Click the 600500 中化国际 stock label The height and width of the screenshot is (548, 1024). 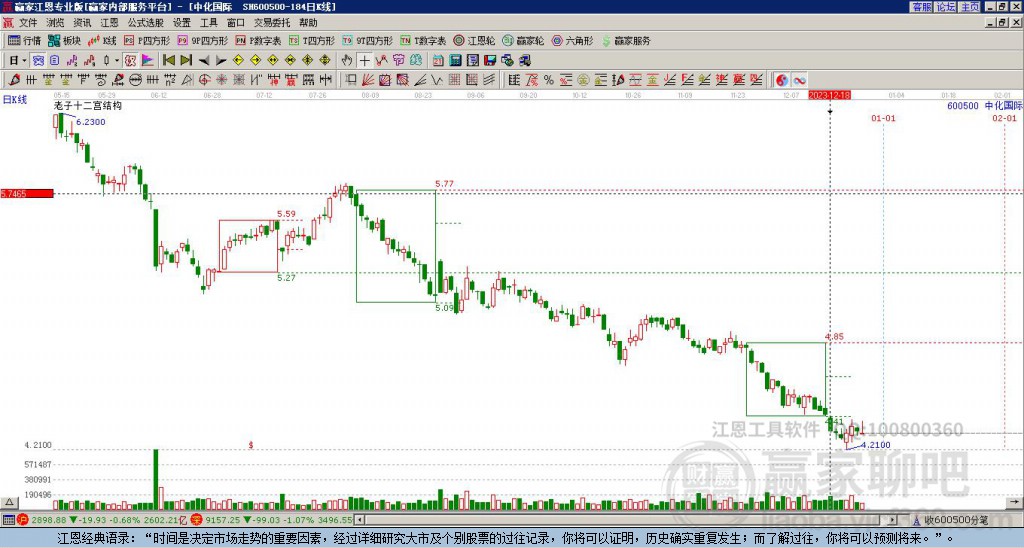(984, 105)
